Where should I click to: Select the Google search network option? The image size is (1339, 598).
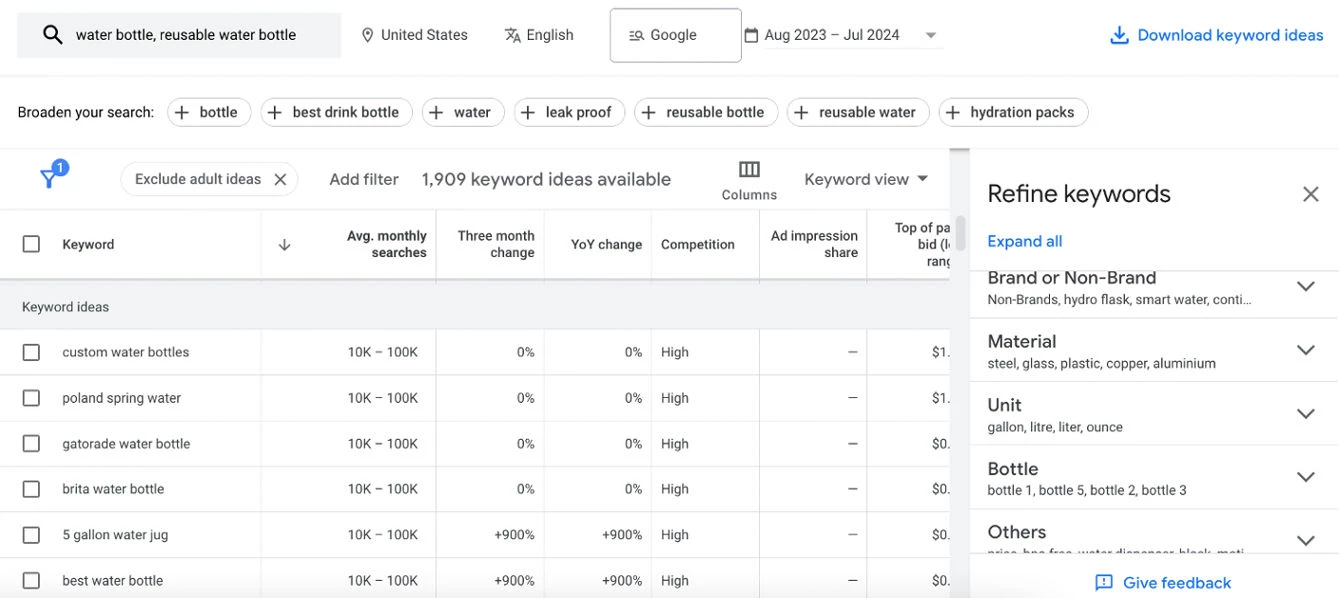tap(676, 35)
